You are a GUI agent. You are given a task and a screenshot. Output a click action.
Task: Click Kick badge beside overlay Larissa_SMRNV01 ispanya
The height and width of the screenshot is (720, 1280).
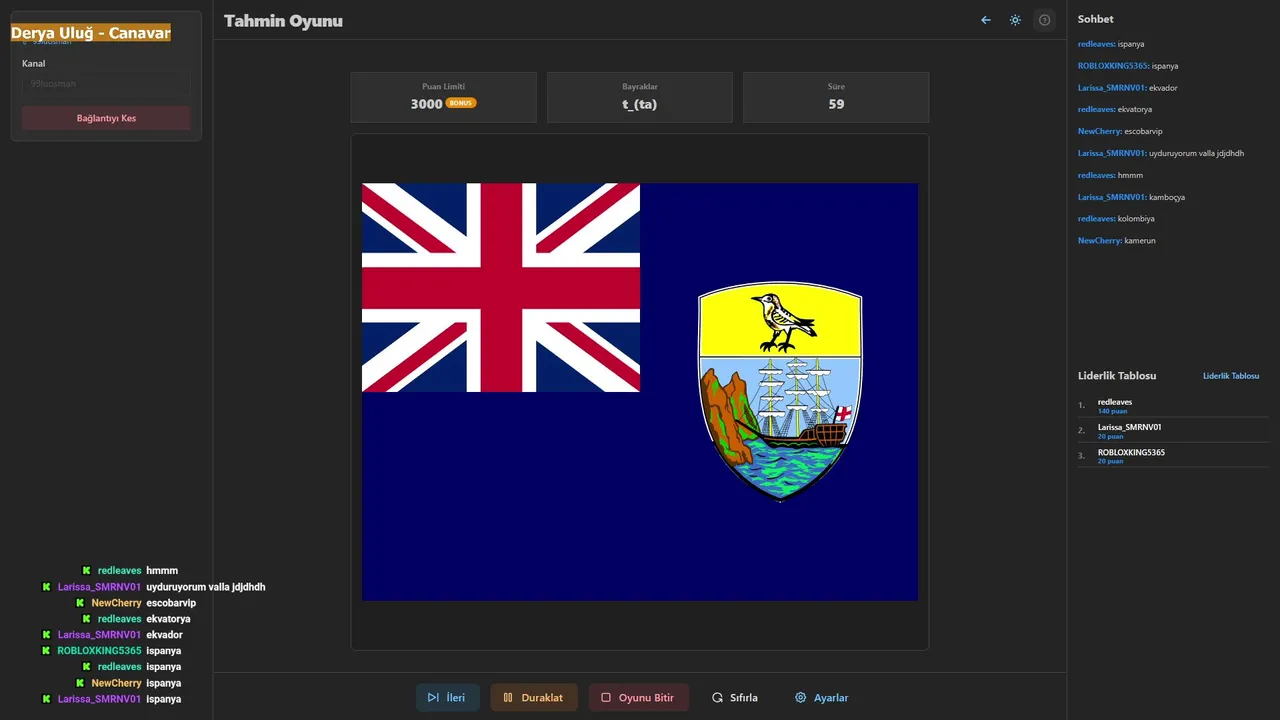(x=46, y=699)
